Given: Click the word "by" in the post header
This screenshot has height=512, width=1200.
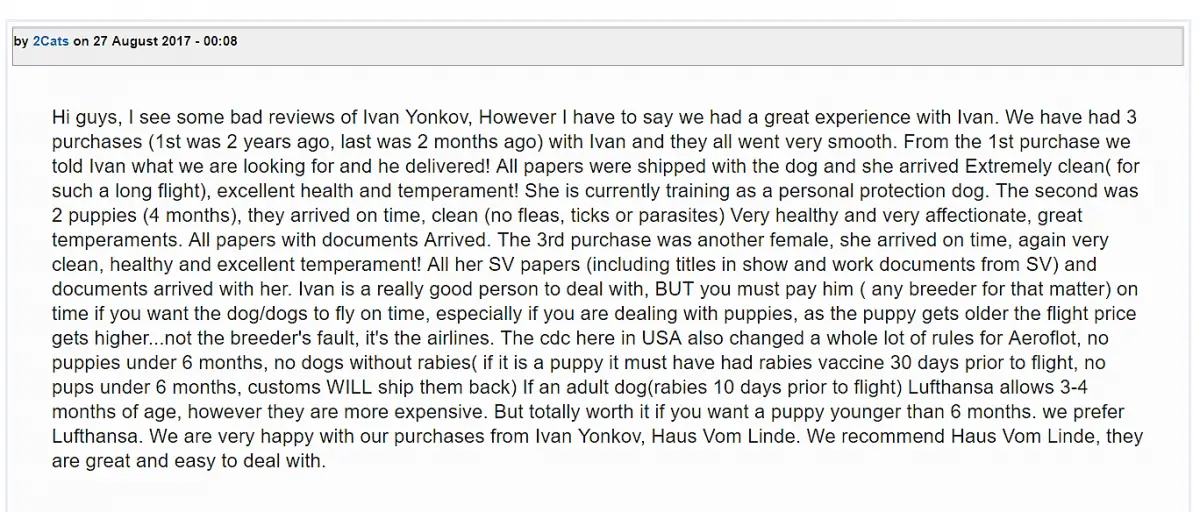Looking at the screenshot, I should 21,42.
